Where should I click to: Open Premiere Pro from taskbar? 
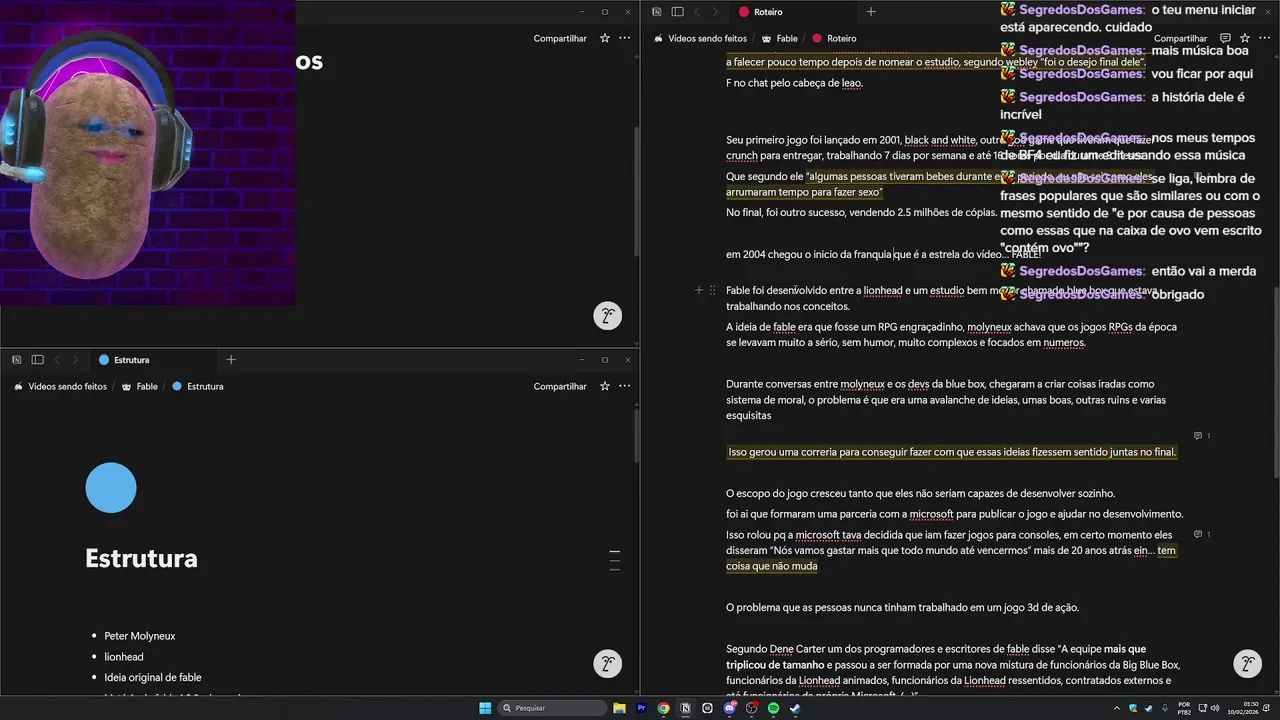coord(641,708)
